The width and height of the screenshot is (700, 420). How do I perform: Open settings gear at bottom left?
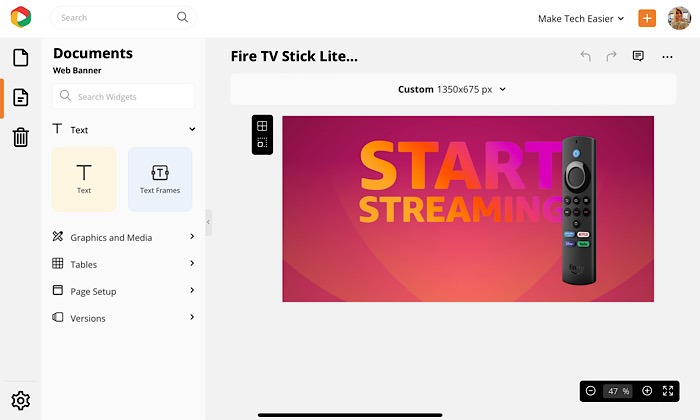[21, 400]
